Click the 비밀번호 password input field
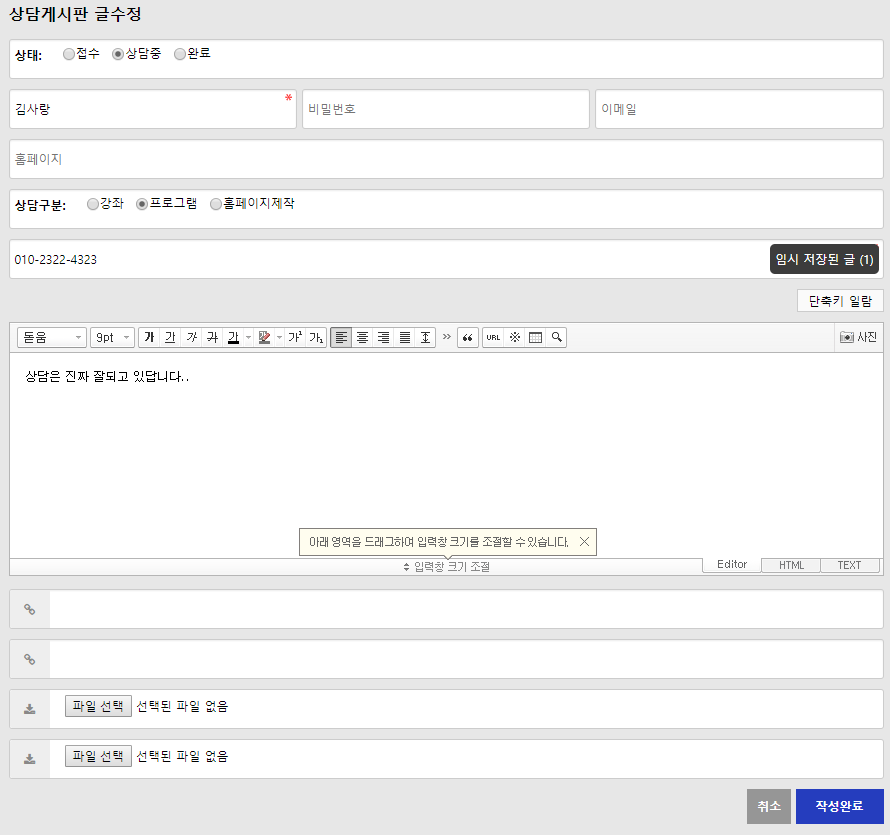Image resolution: width=890 pixels, height=835 pixels. click(x=445, y=109)
